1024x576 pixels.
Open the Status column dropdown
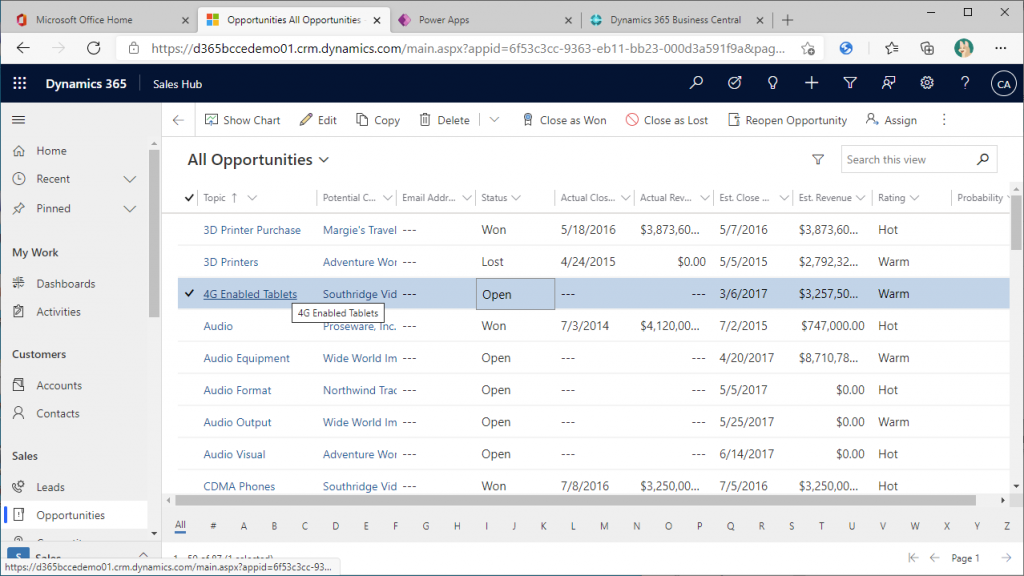(516, 198)
